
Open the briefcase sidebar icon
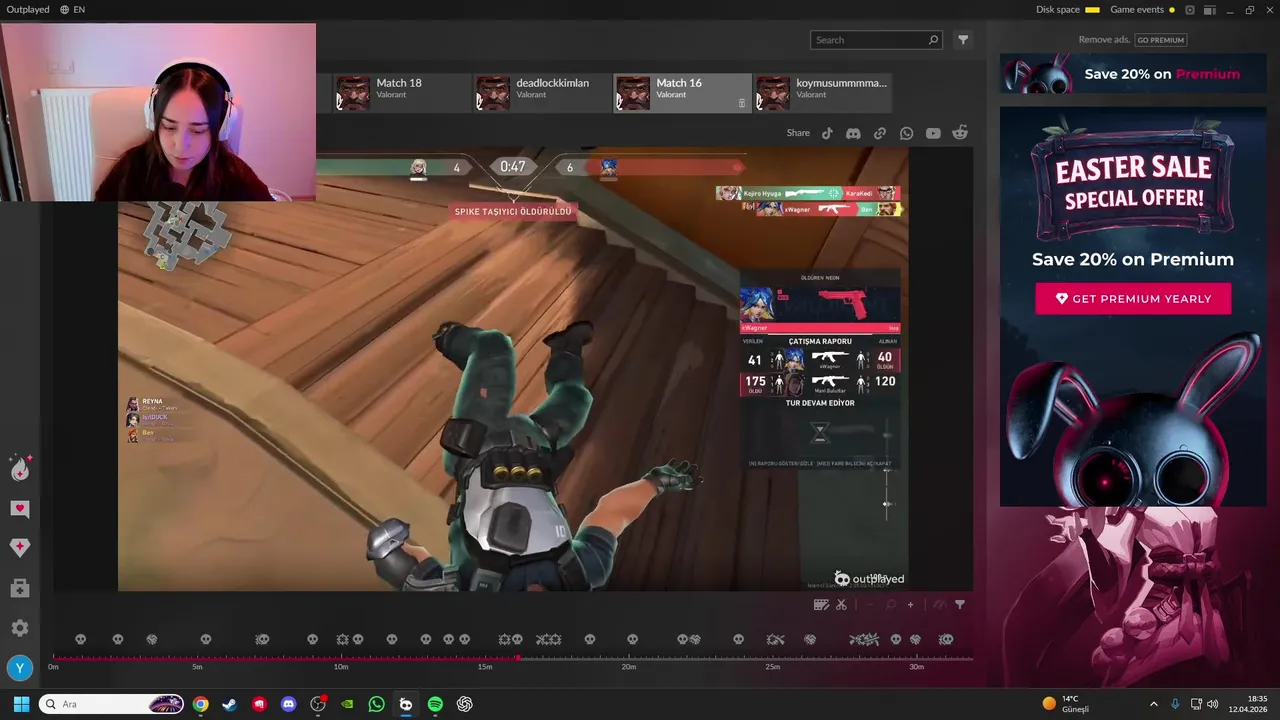pos(20,588)
